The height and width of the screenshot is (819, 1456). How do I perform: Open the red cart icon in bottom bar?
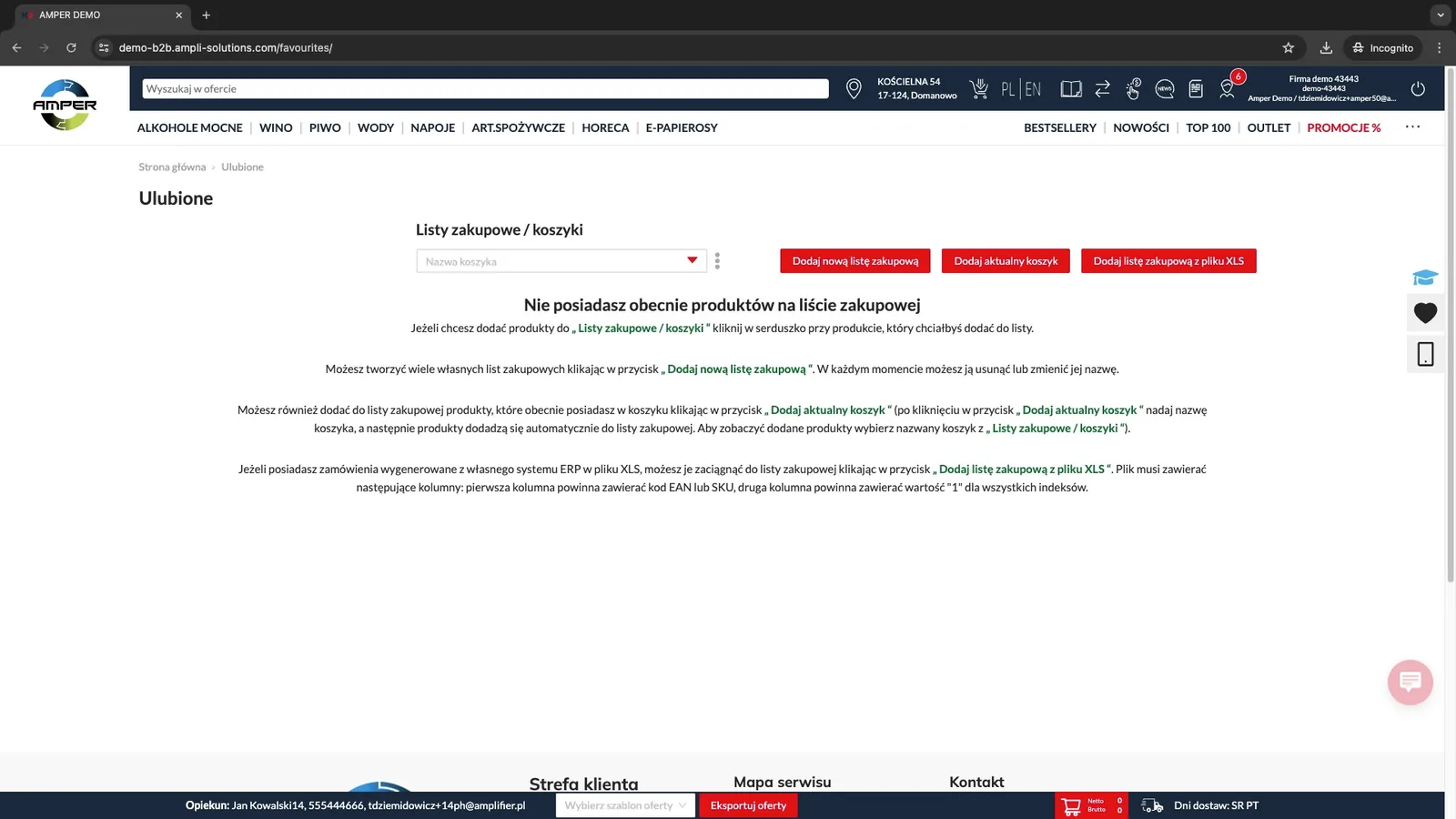pyautogui.click(x=1071, y=805)
